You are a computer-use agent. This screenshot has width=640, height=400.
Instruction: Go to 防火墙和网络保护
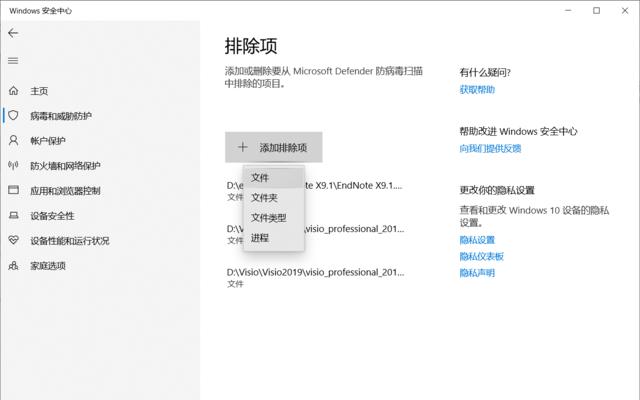click(x=65, y=166)
